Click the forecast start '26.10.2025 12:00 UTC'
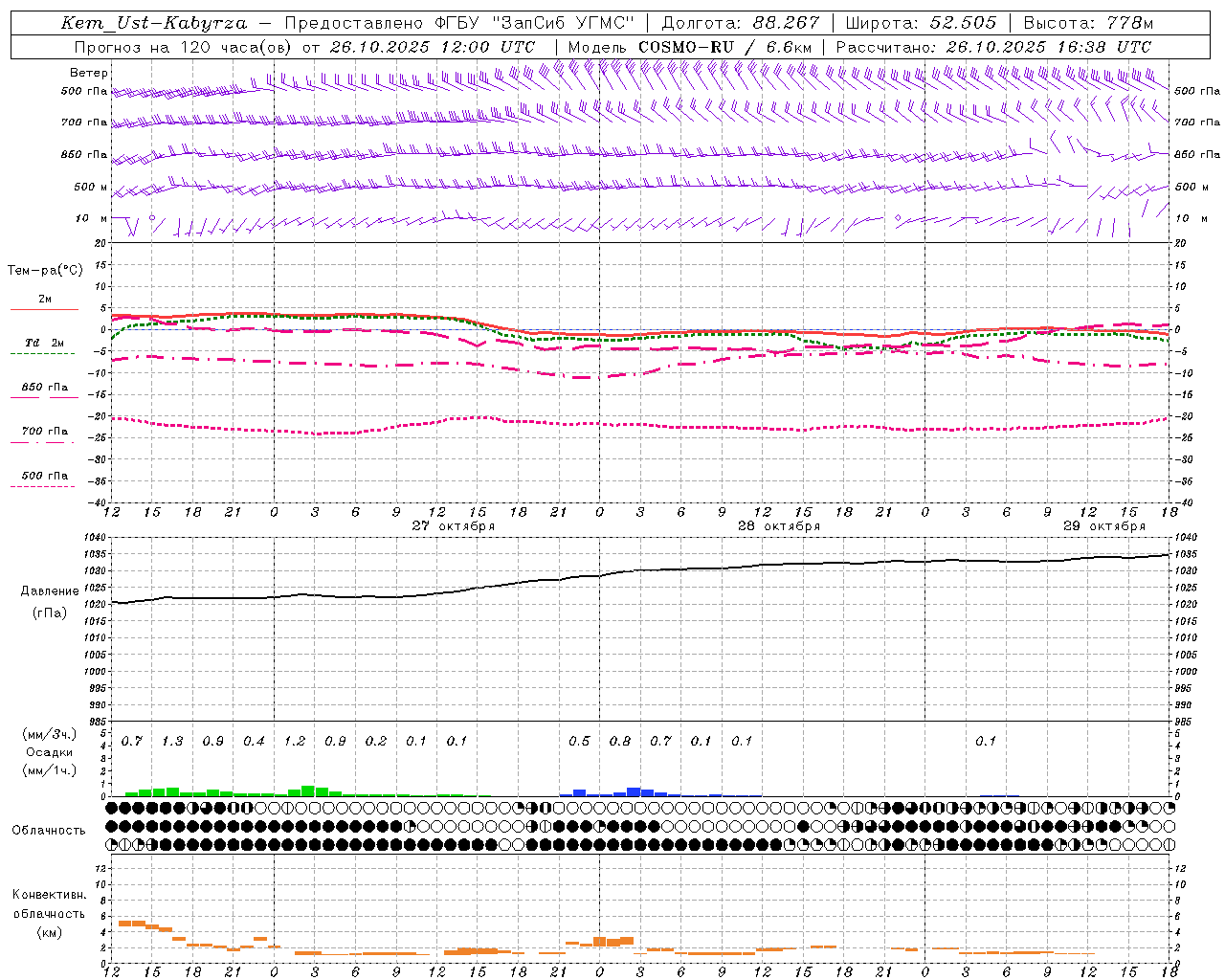The height and width of the screenshot is (980, 1225). 433,47
